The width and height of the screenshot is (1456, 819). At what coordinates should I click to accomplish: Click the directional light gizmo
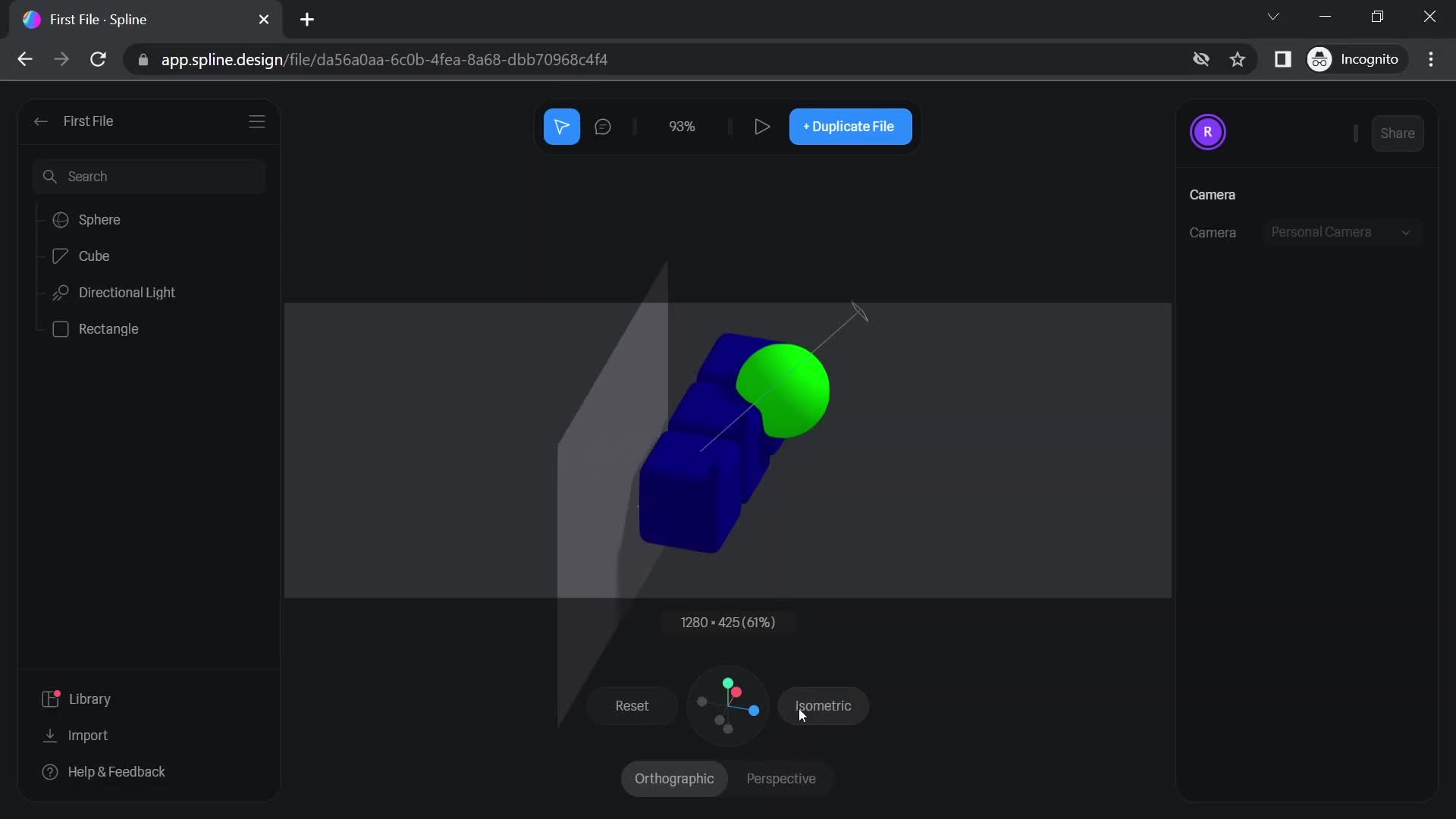859,312
